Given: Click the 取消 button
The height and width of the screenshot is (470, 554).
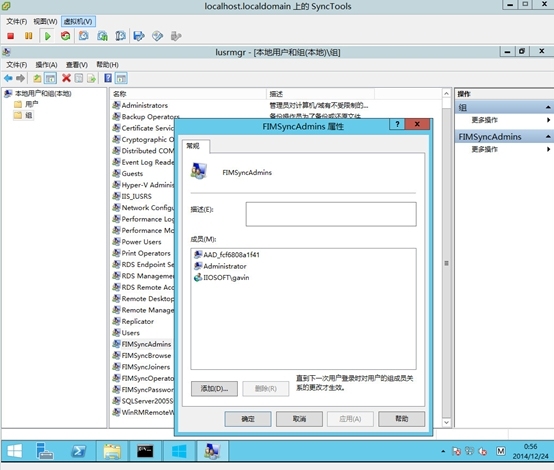Looking at the screenshot, I should point(299,419).
